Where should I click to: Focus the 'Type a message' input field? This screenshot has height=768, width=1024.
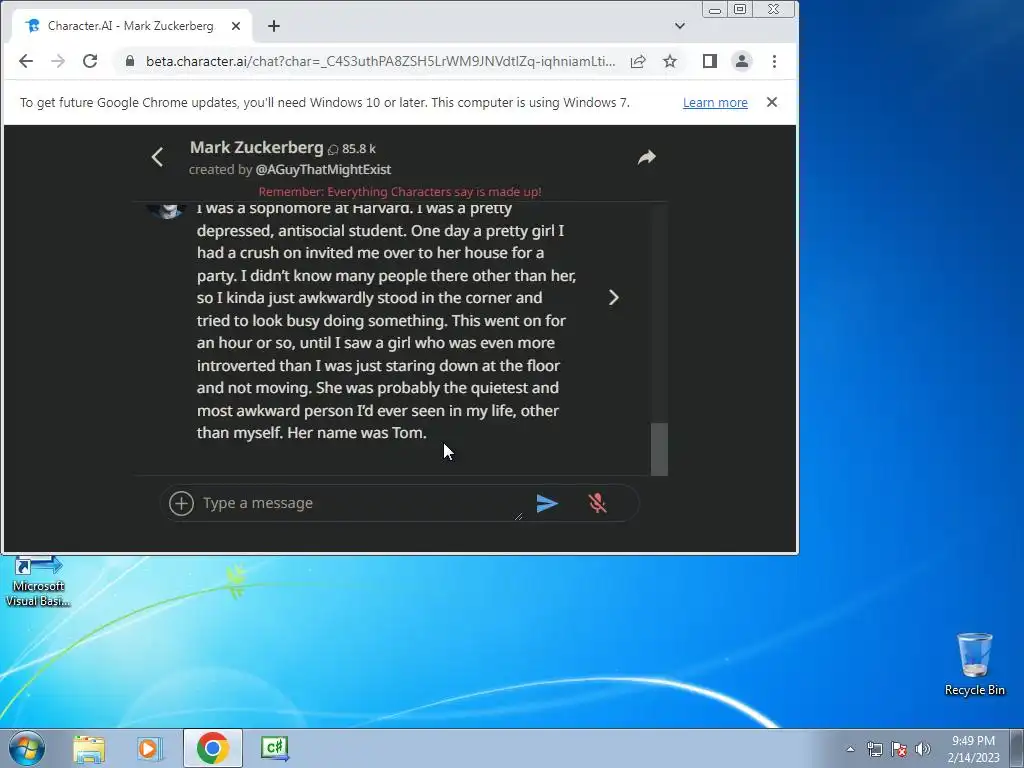(361, 503)
